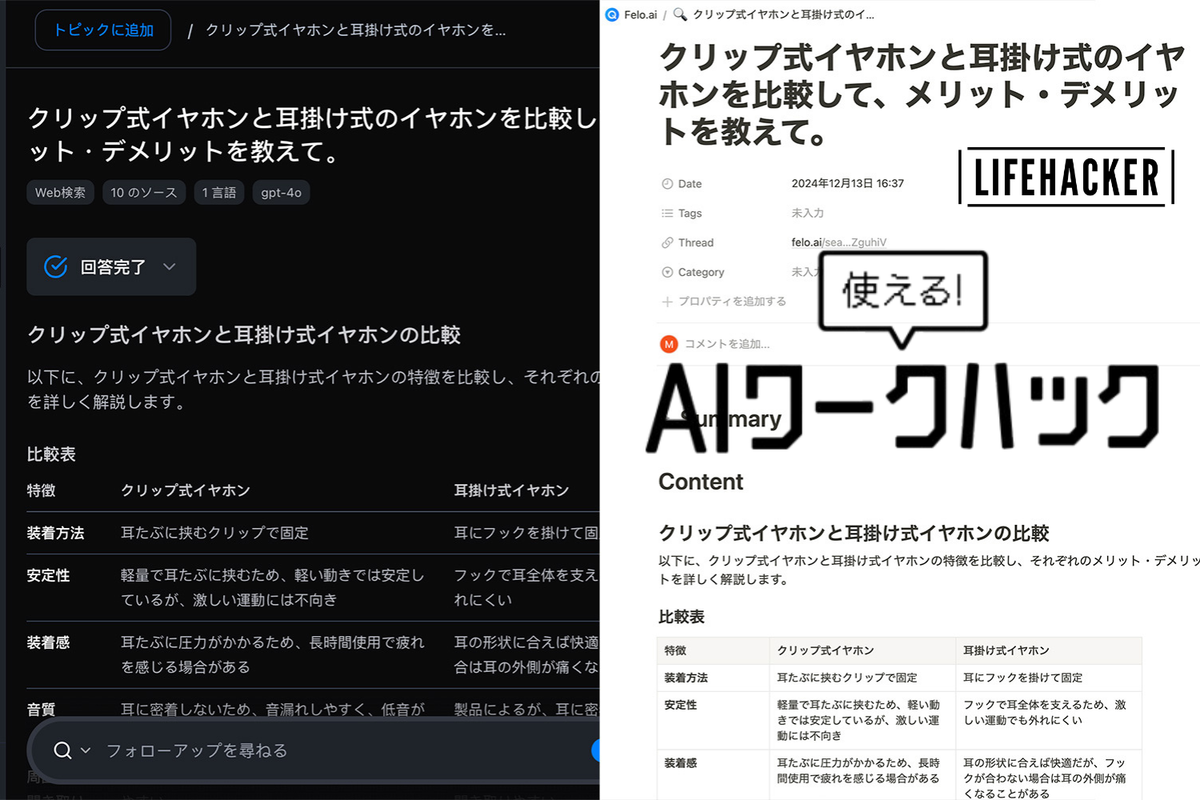Click the orange M avatar near コメントを追加

tap(667, 343)
